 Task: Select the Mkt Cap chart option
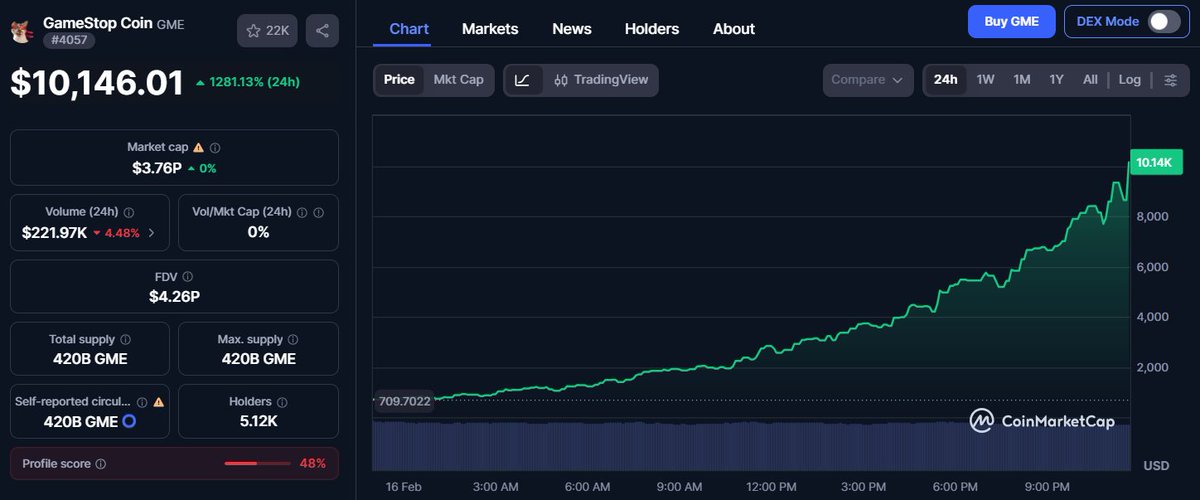point(458,80)
